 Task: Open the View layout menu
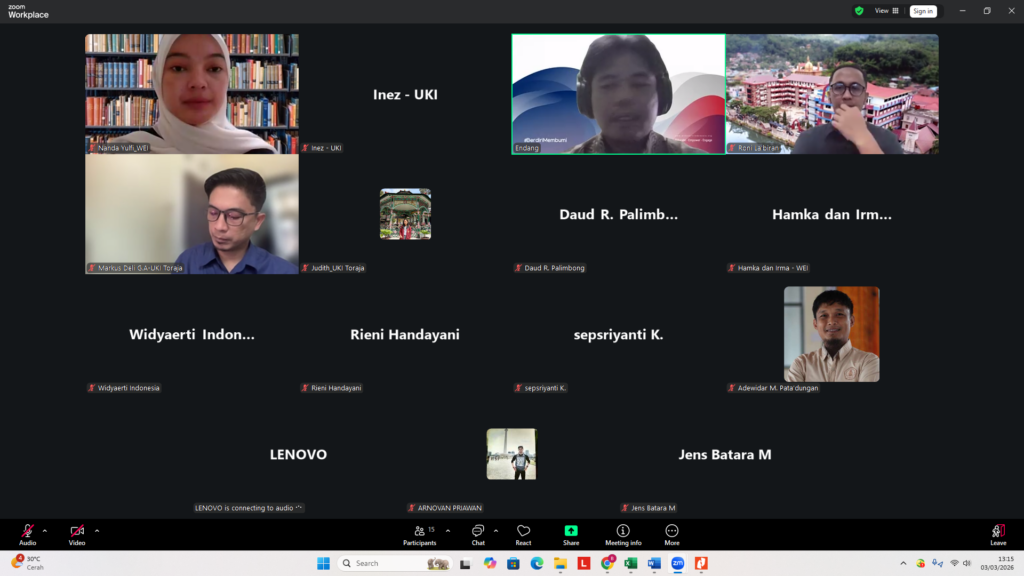pos(887,11)
